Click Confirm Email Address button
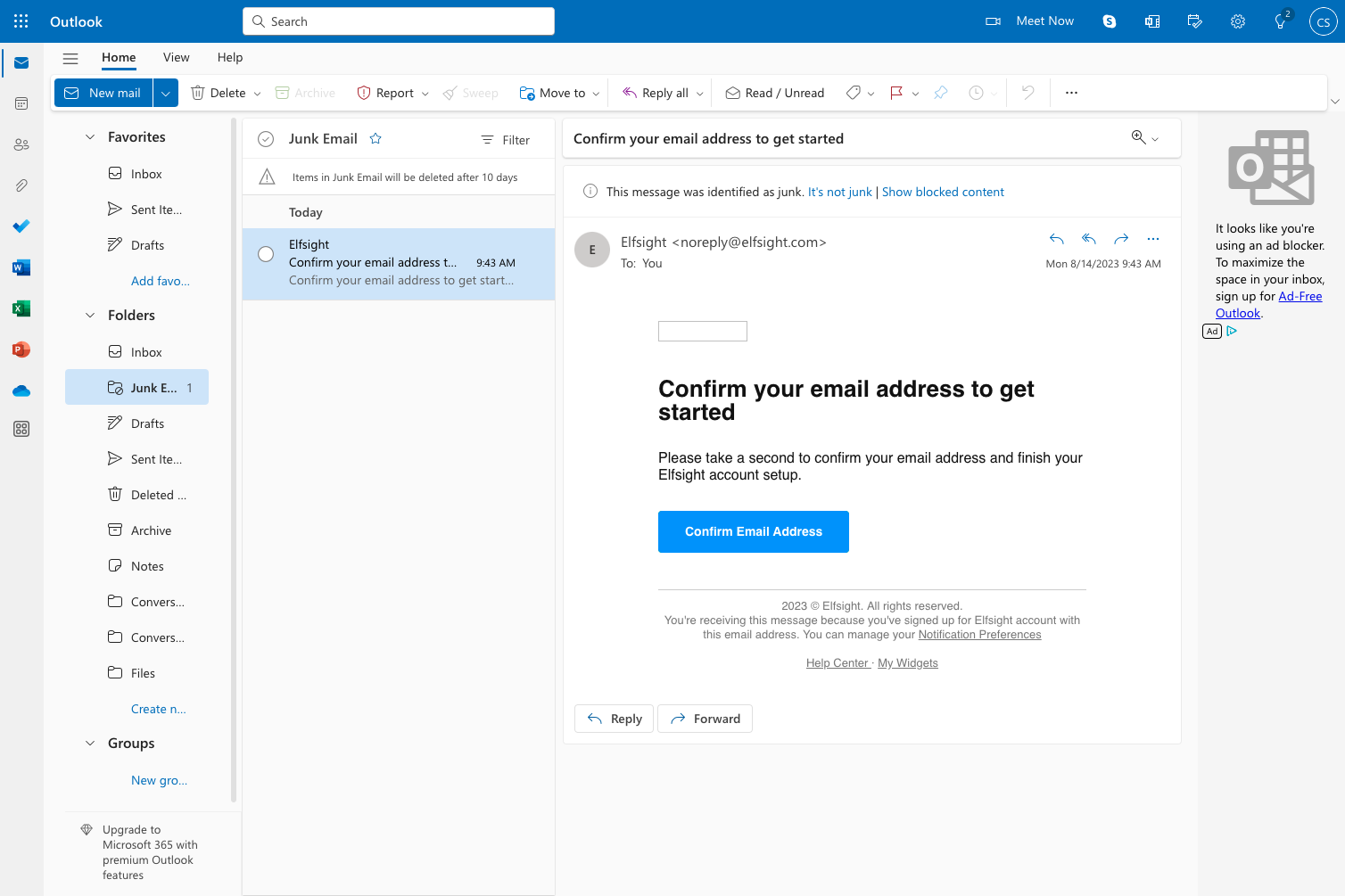Image resolution: width=1345 pixels, height=896 pixels. click(x=754, y=531)
